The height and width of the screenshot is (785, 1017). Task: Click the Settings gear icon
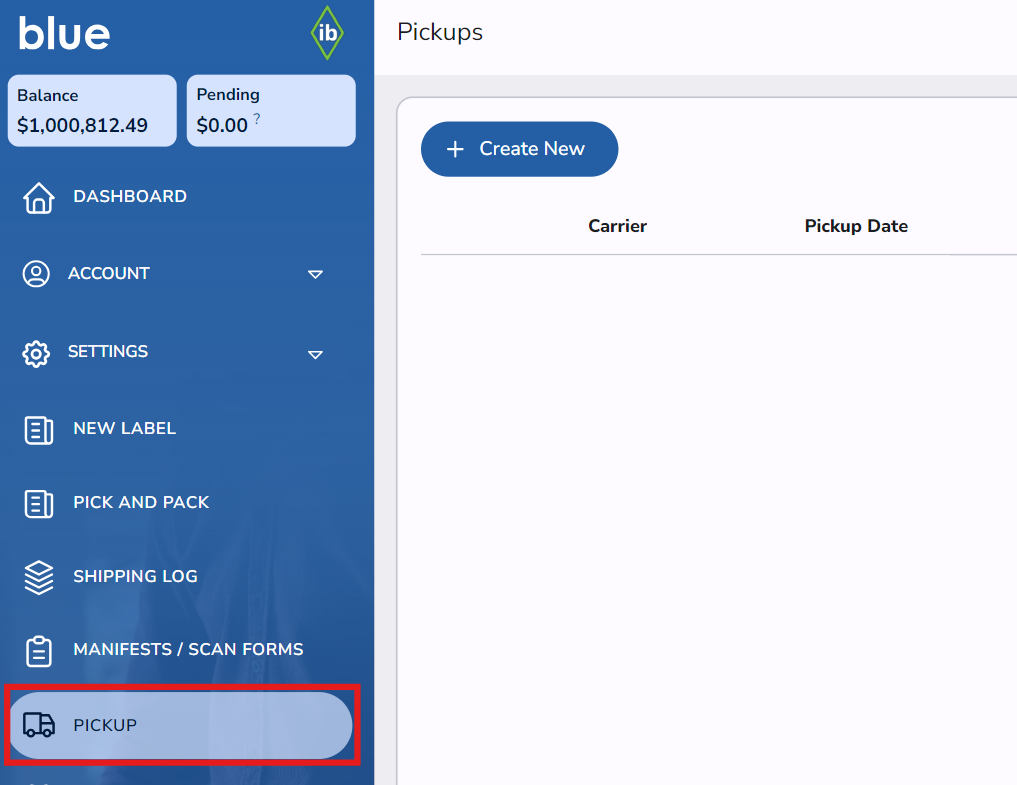coord(36,353)
